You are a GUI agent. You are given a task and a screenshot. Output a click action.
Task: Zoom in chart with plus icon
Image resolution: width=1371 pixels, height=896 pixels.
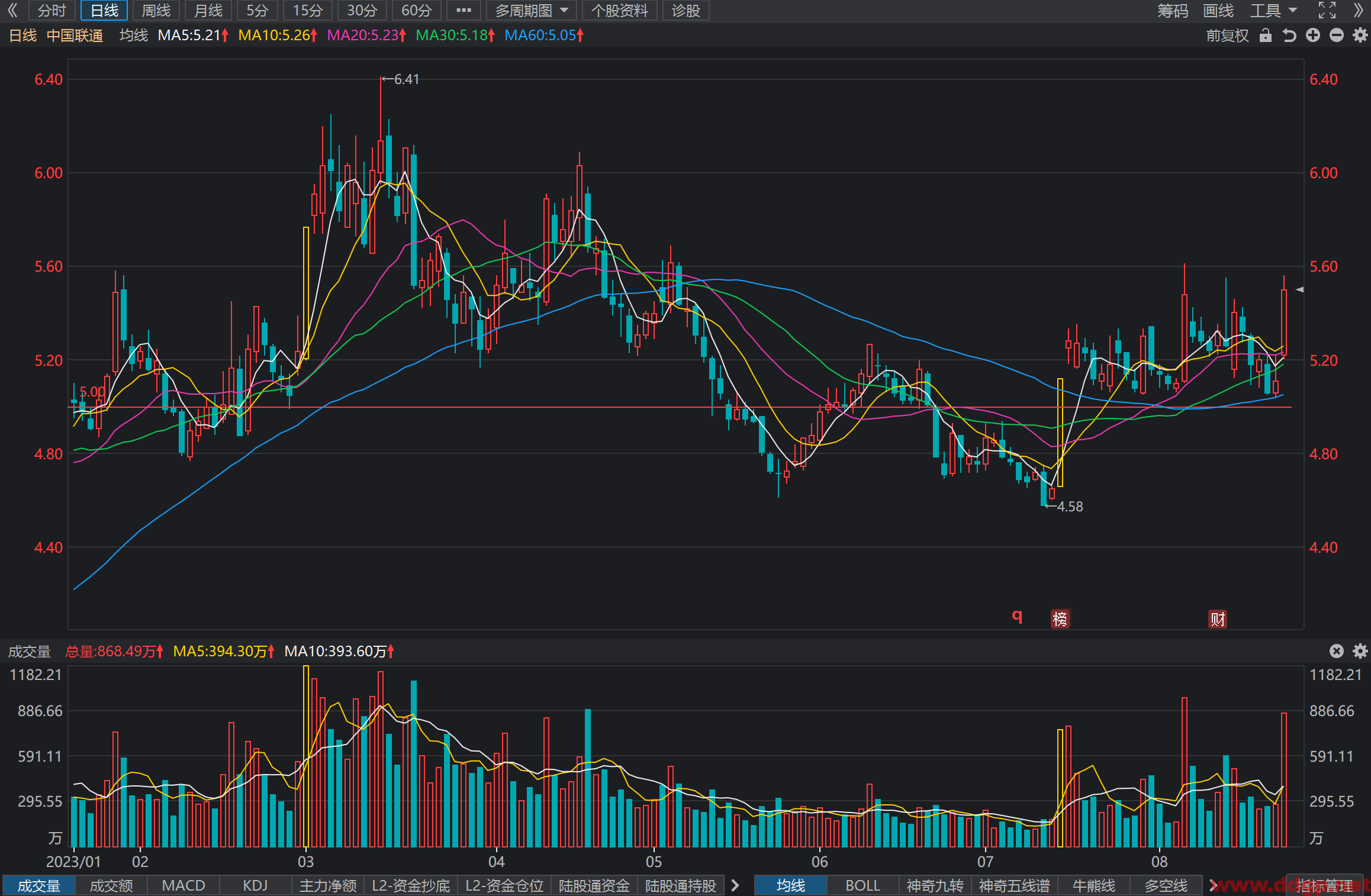point(1313,36)
